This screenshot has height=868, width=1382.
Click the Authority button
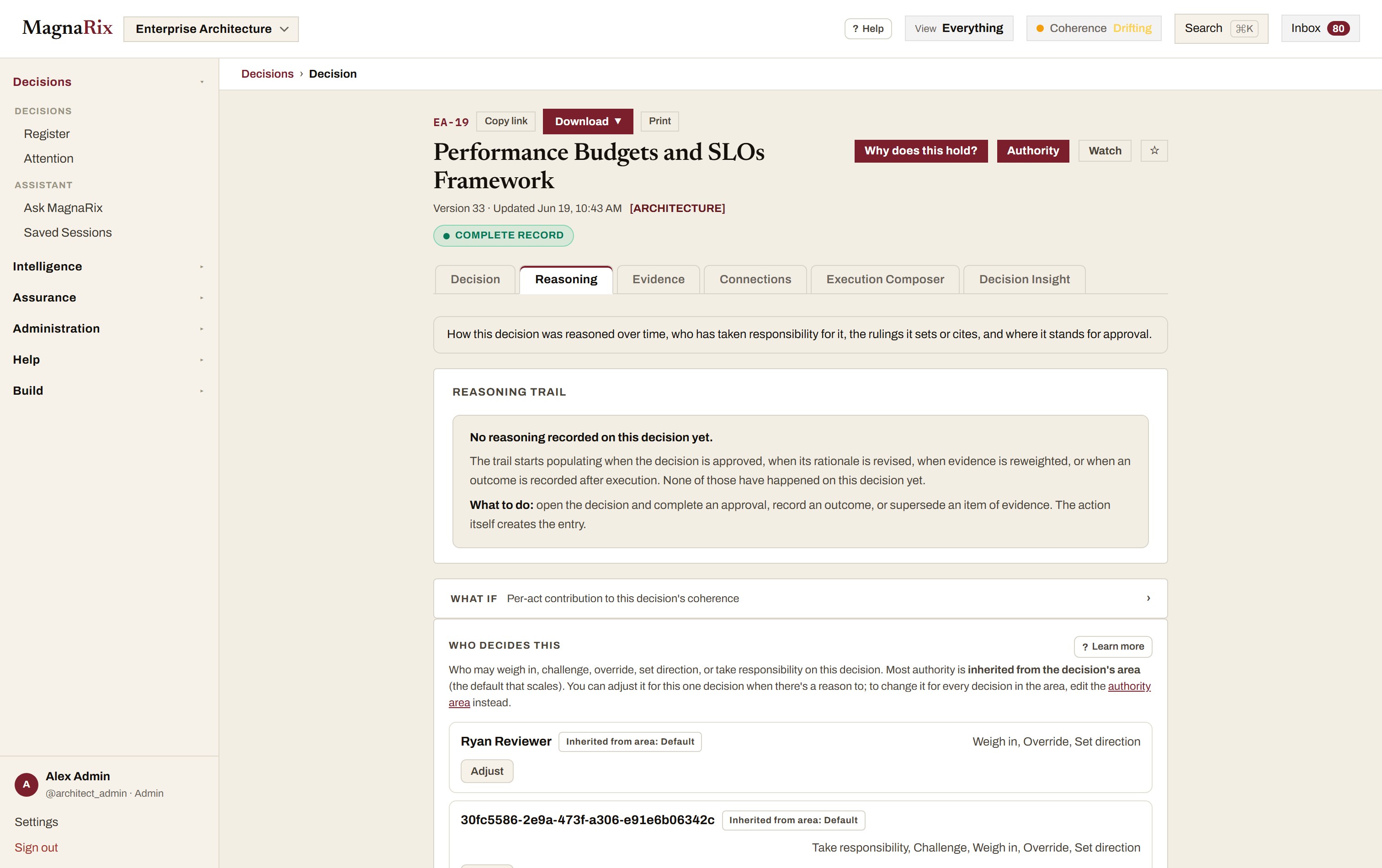click(1032, 151)
